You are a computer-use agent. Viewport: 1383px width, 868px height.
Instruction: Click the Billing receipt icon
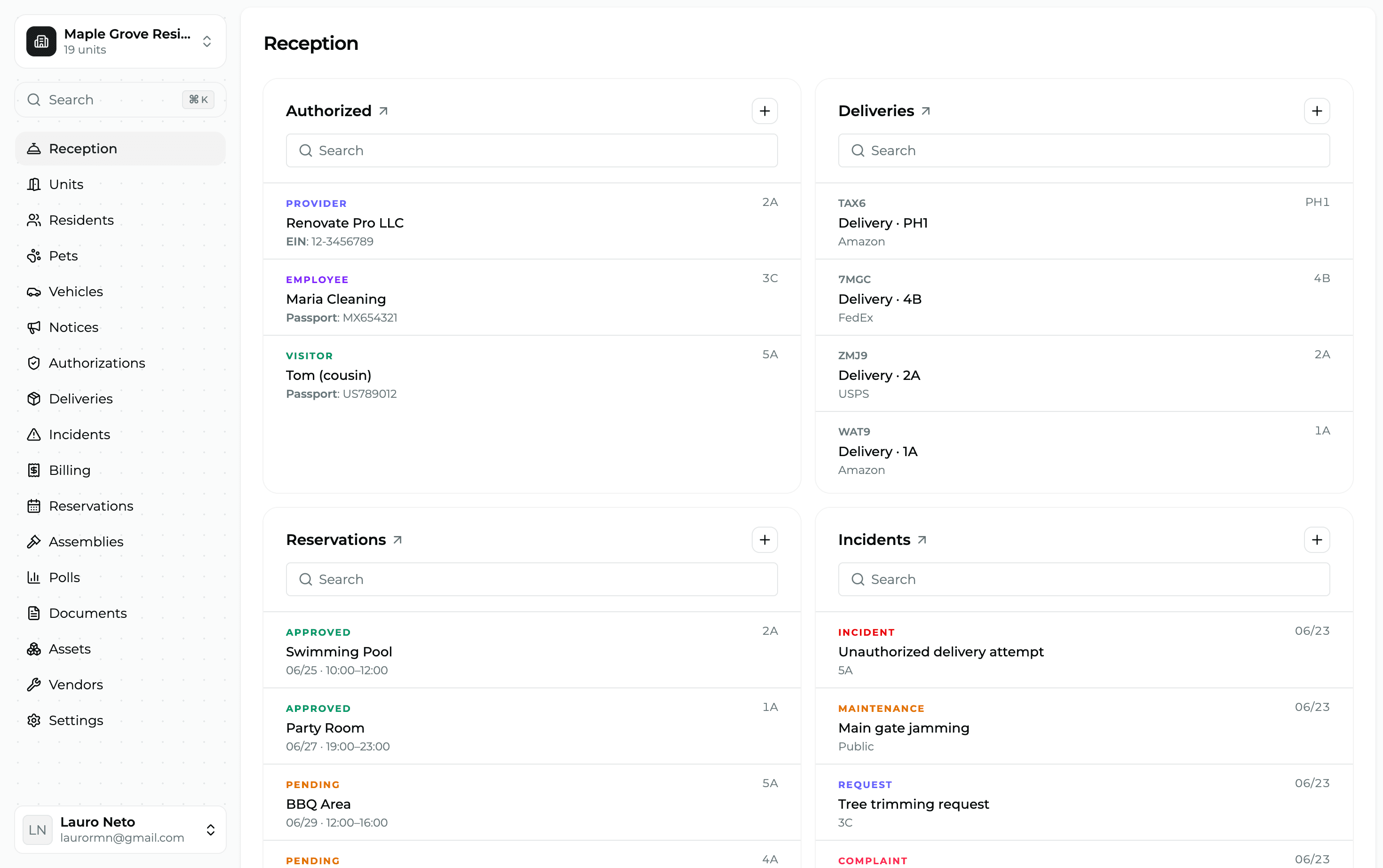click(34, 470)
